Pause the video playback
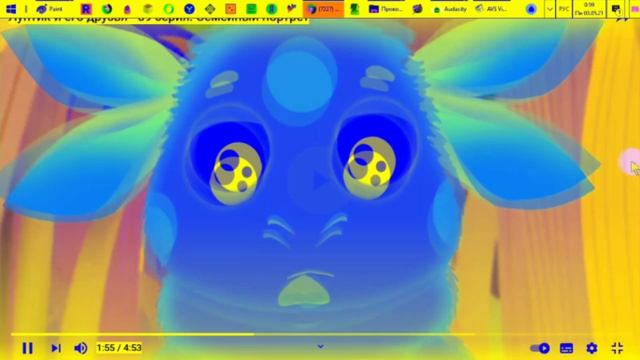The image size is (640, 360). tap(27, 348)
